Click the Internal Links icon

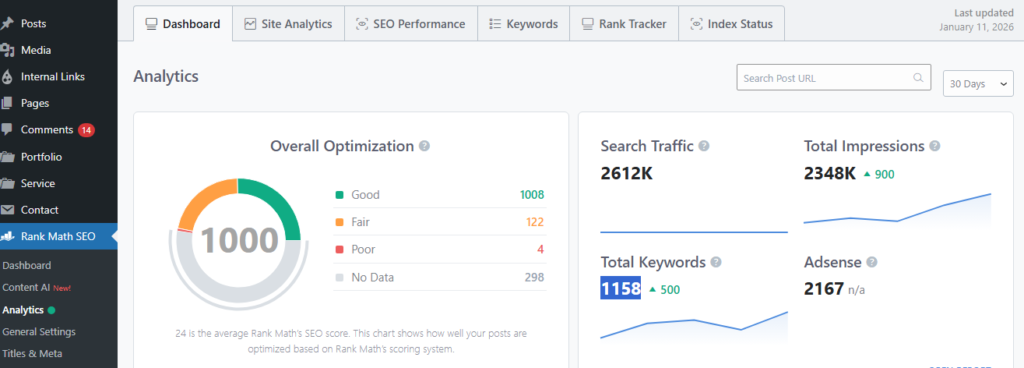7,77
